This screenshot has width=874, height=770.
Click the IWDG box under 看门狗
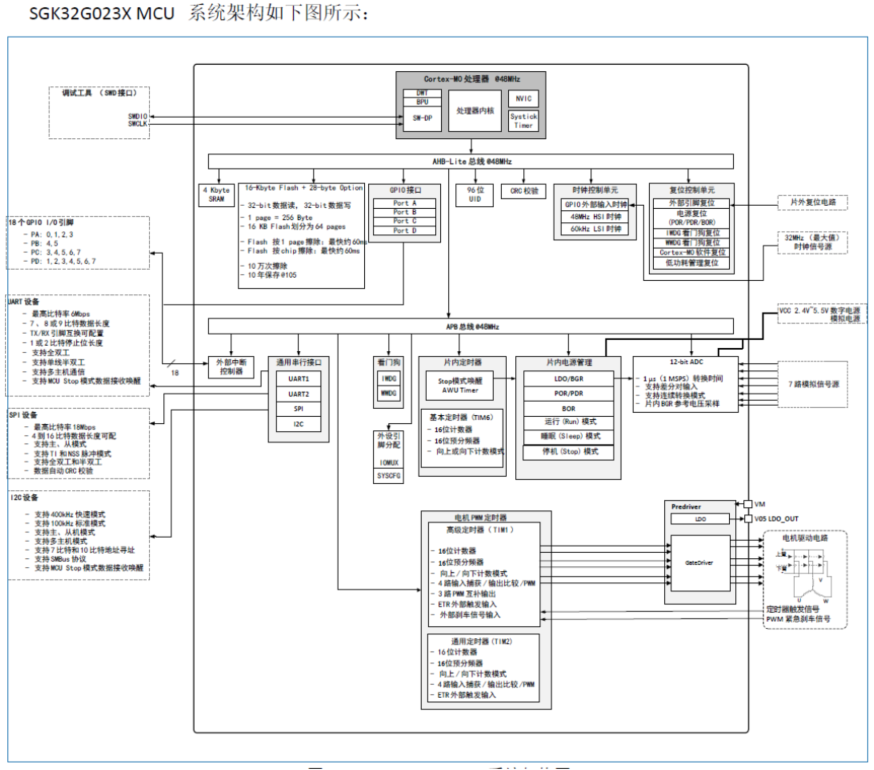pyautogui.click(x=389, y=379)
